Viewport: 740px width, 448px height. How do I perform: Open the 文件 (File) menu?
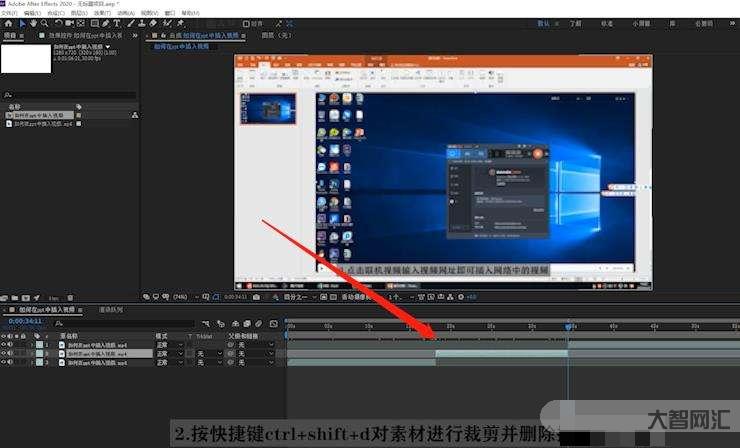(x=8, y=13)
